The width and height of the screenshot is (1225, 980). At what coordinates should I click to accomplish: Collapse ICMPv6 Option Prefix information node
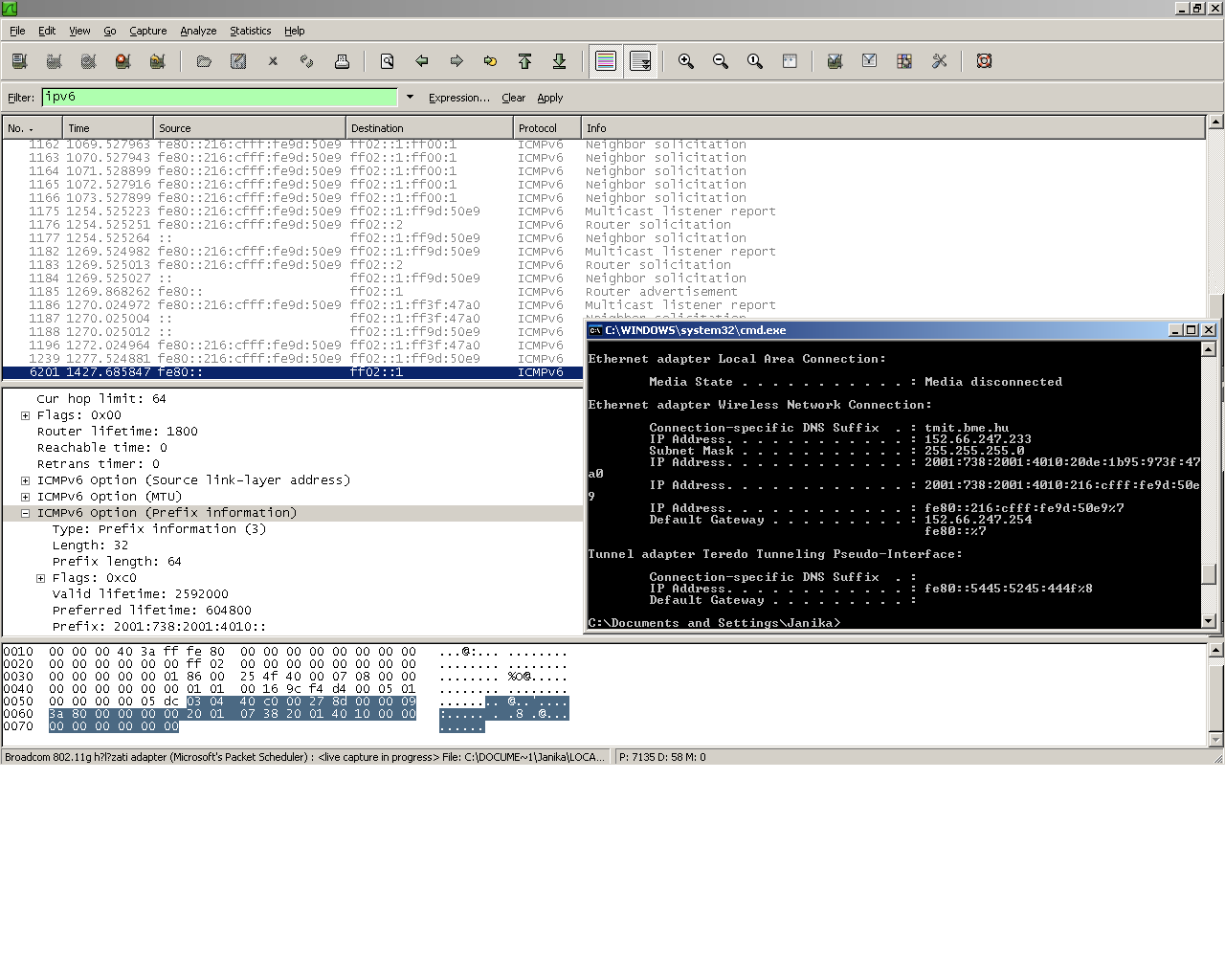point(25,513)
